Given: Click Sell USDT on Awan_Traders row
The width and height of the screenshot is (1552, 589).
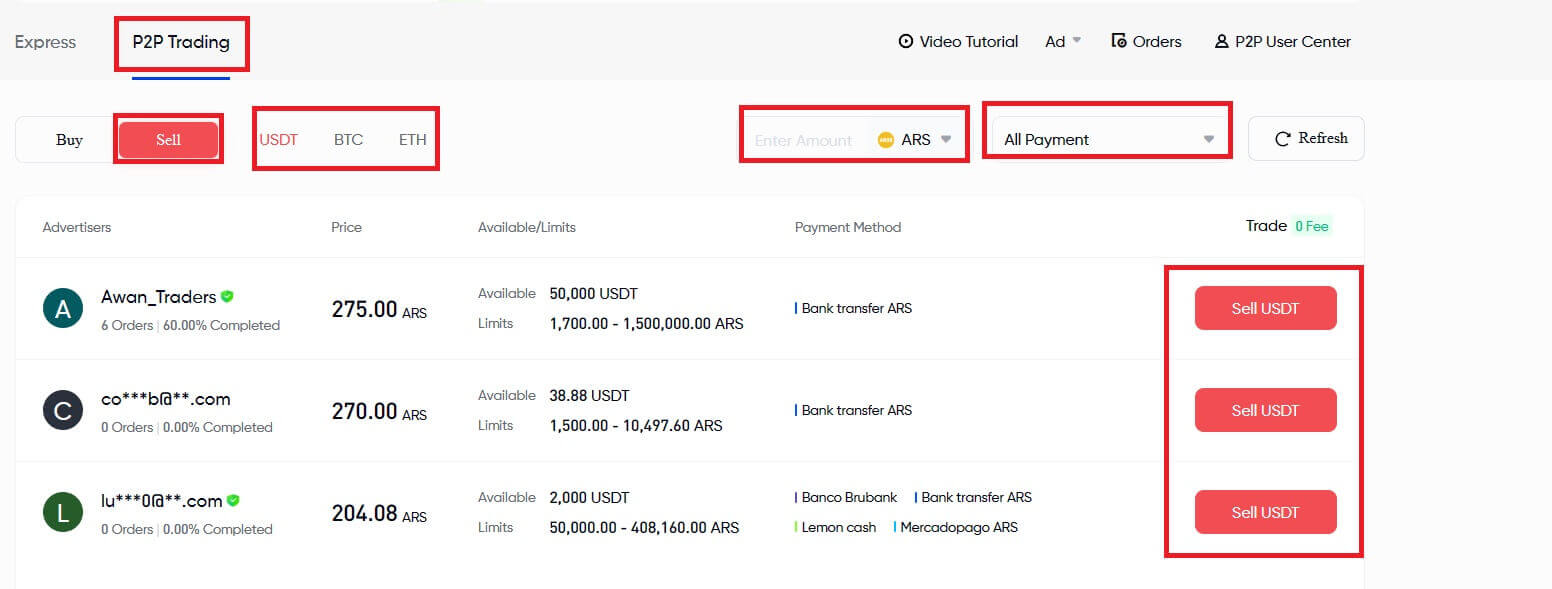Looking at the screenshot, I should pos(1265,308).
